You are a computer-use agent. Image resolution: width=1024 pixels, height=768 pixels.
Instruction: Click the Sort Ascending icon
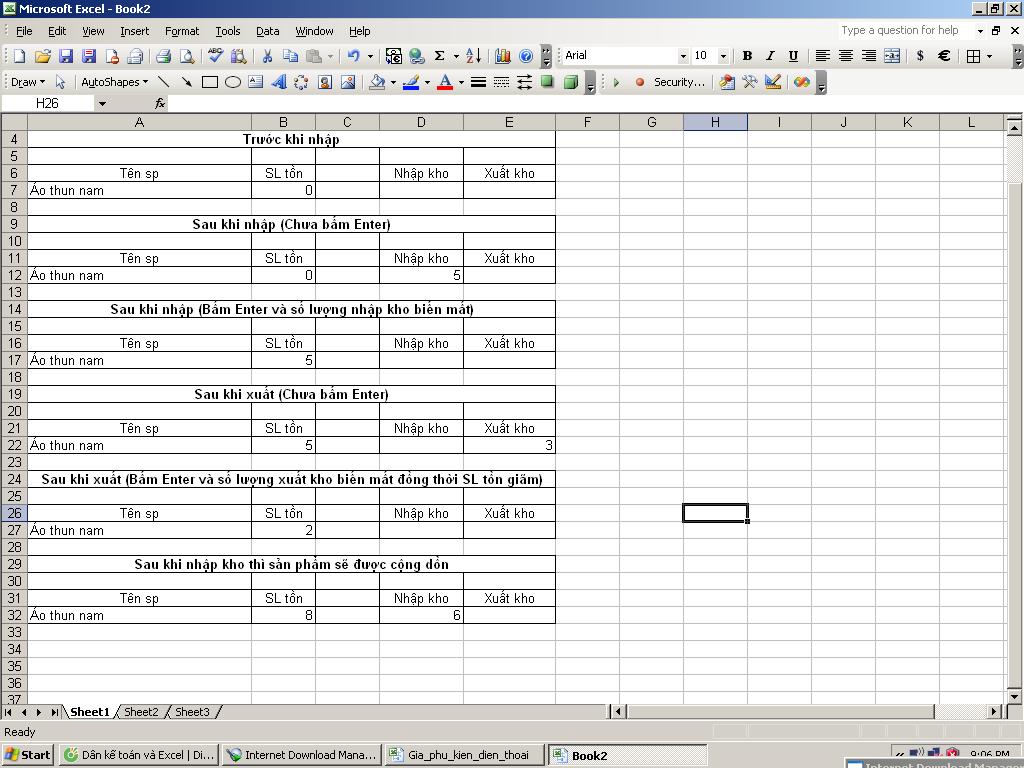pos(474,56)
